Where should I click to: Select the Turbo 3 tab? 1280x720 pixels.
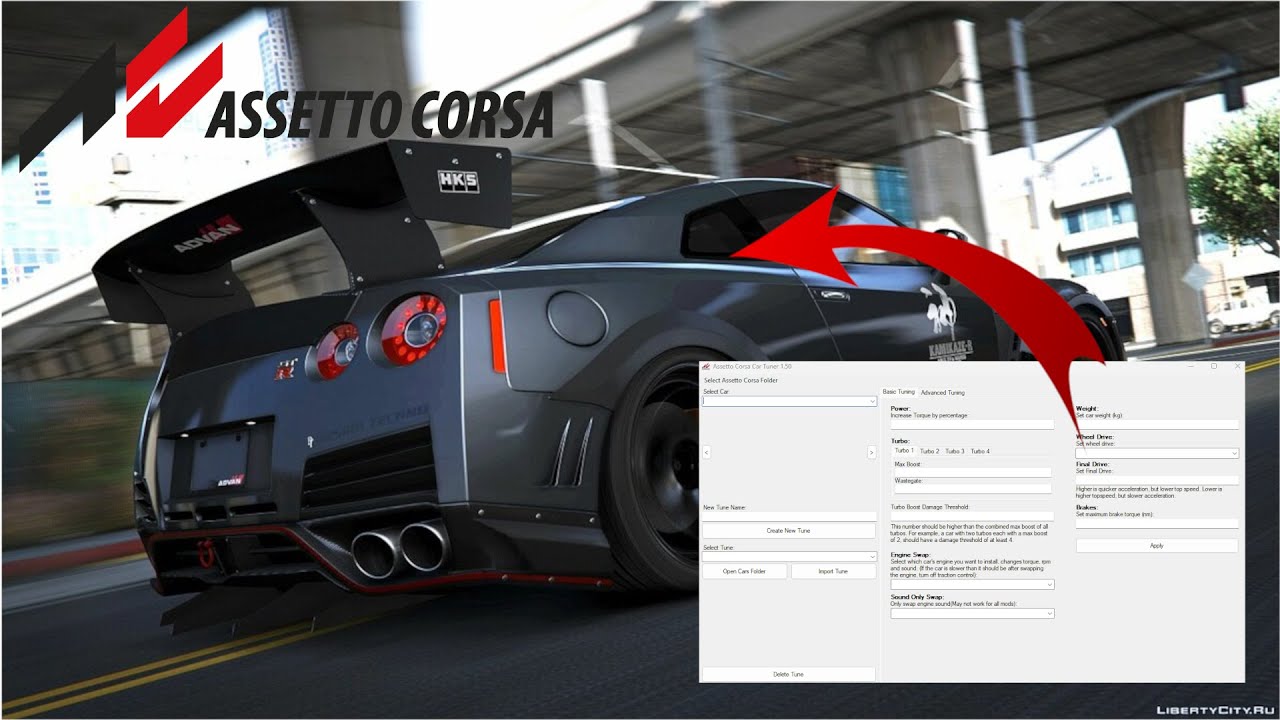pos(955,451)
